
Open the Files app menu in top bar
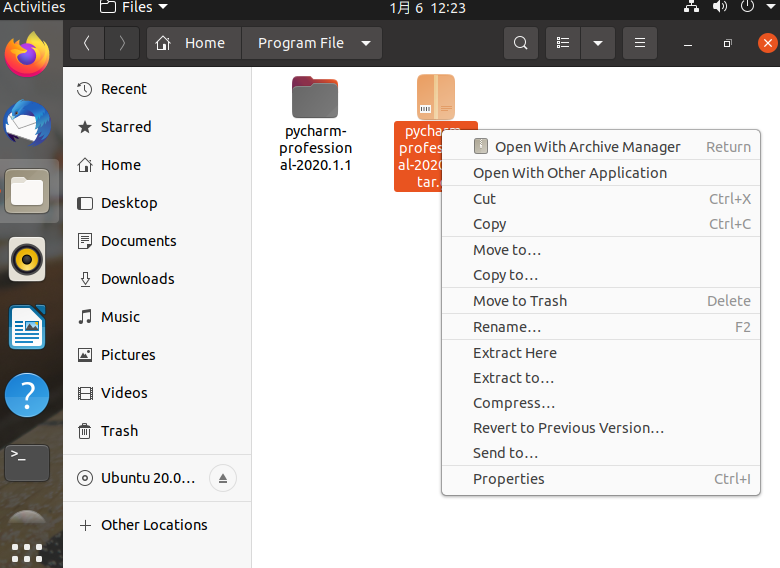[134, 7]
